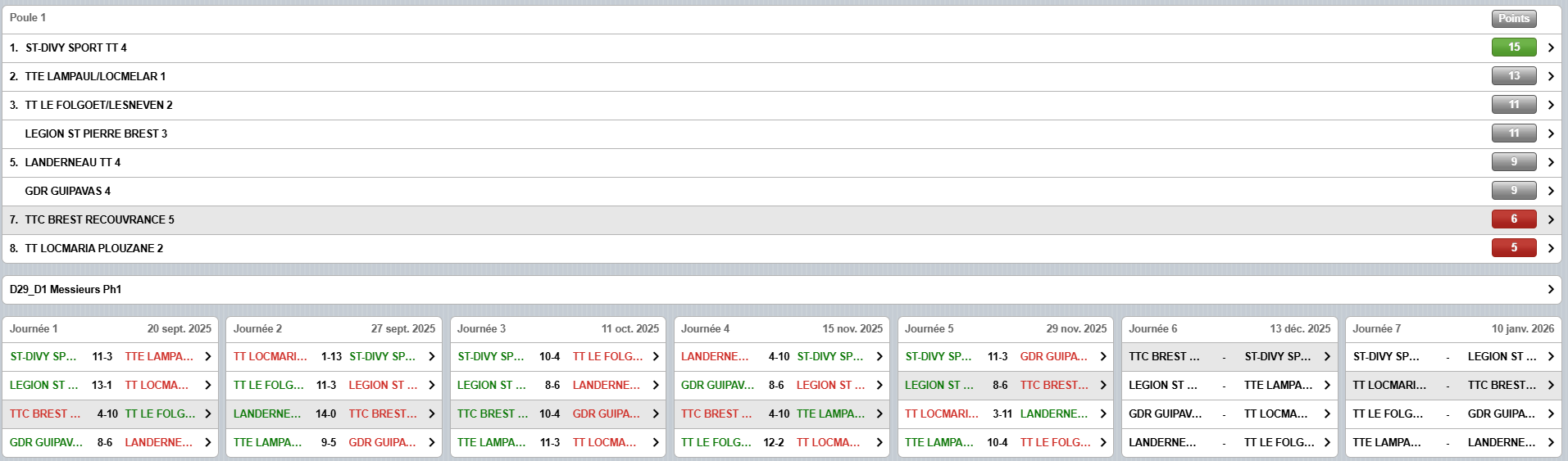The image size is (1568, 461).
Task: Open the TT LOCMARIA PLOUZANE 2 team link
Action: pos(93,248)
